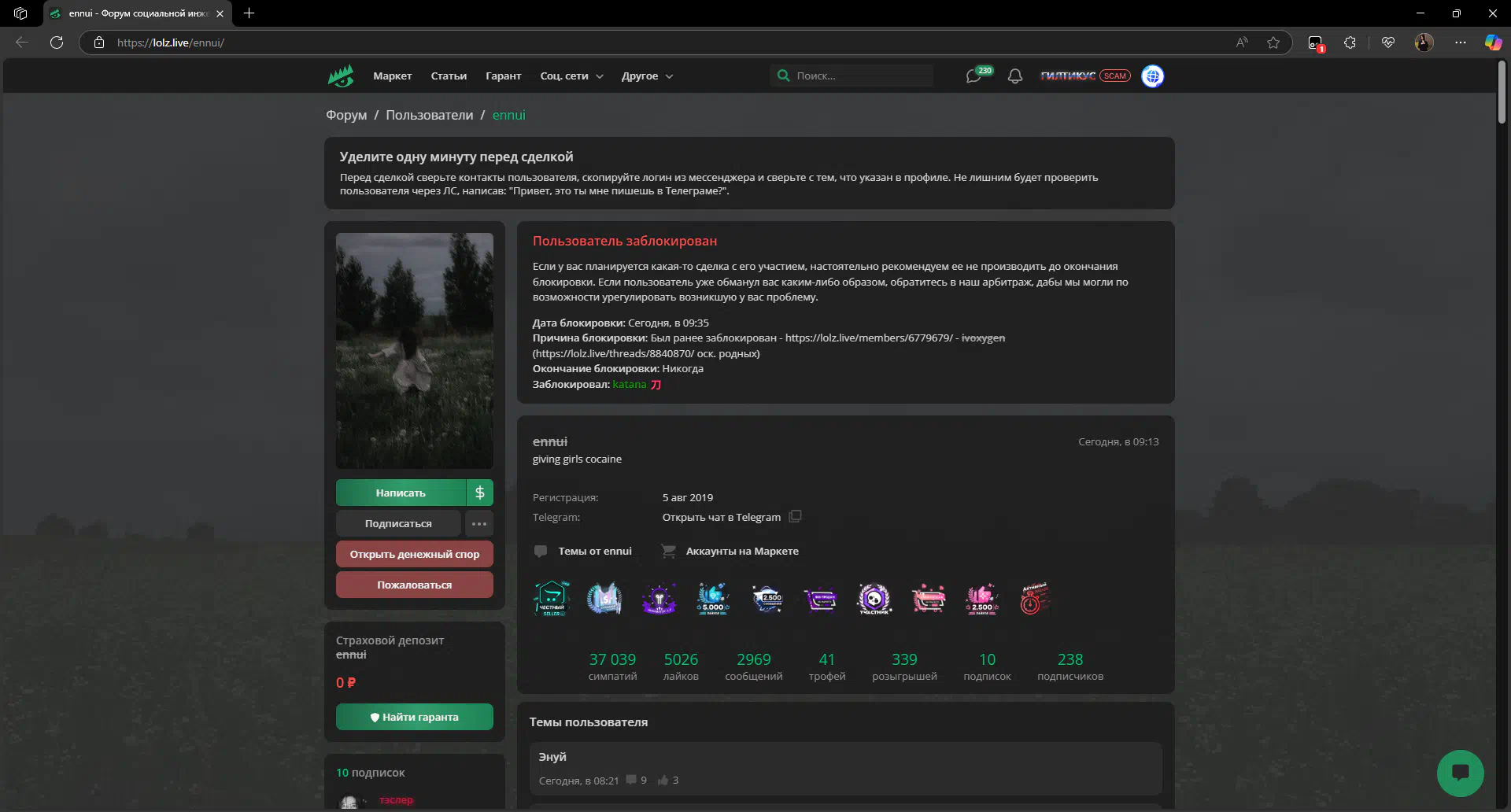This screenshot has width=1511, height=812.
Task: Click the blue 5.000 likes trophy badge
Action: tap(712, 599)
